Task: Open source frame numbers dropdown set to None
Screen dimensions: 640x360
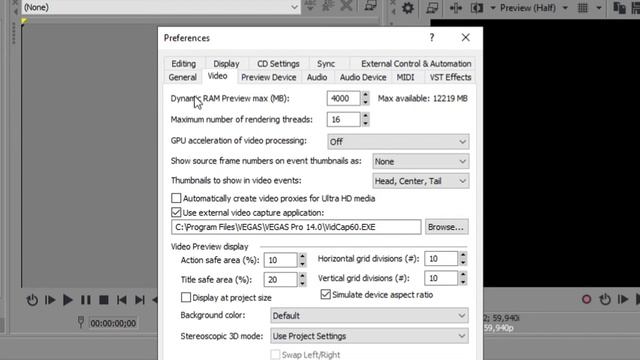Action: click(x=420, y=162)
